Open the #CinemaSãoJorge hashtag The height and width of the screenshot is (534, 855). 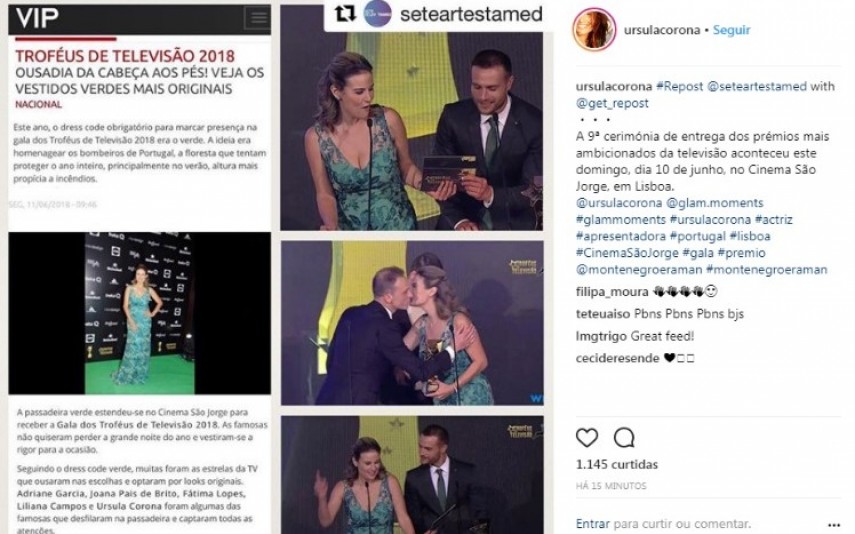[627, 253]
